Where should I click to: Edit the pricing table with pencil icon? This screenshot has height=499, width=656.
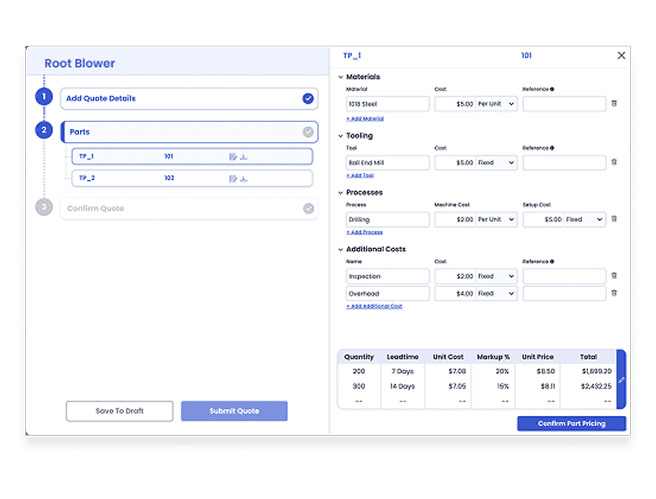coord(621,379)
